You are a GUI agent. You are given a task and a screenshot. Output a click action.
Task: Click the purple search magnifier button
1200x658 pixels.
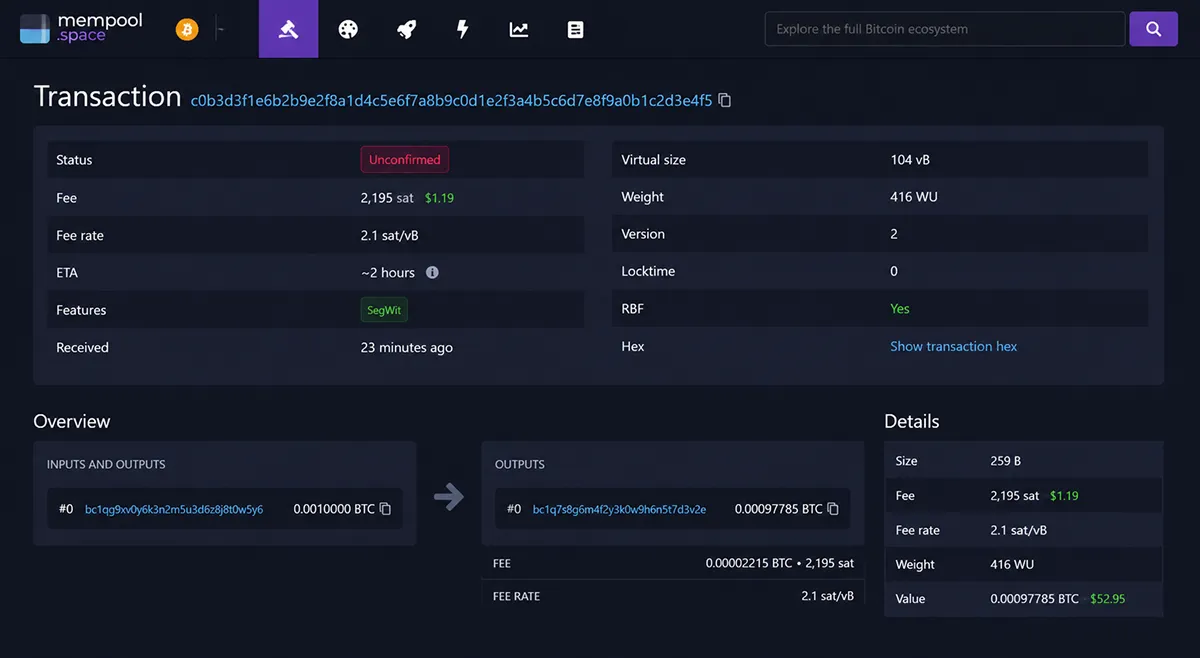coord(1154,29)
